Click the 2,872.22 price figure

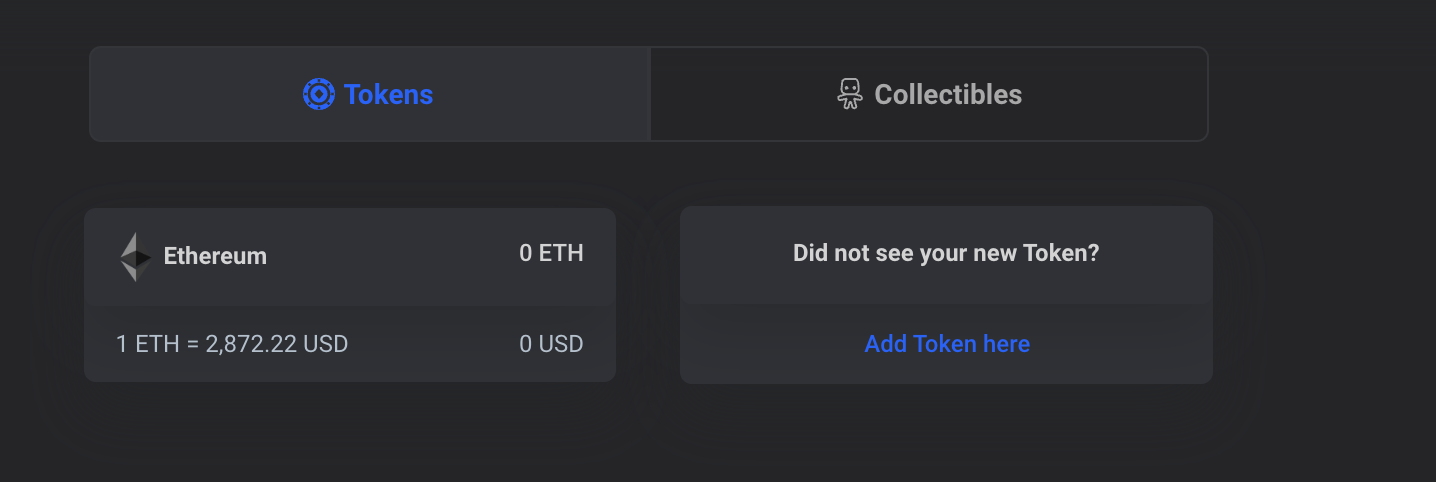(251, 344)
